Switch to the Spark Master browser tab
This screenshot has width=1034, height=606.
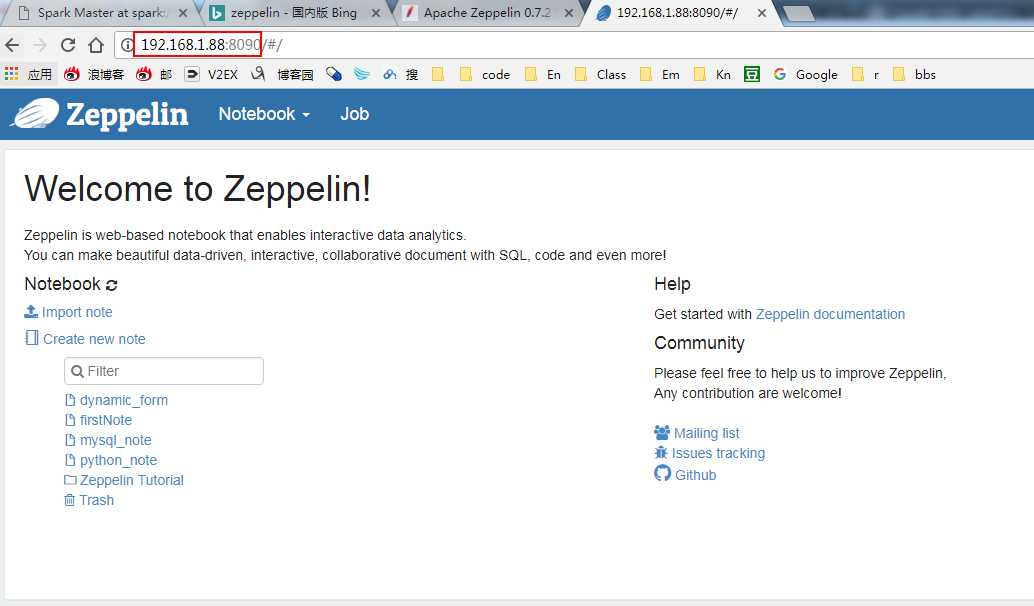100,13
